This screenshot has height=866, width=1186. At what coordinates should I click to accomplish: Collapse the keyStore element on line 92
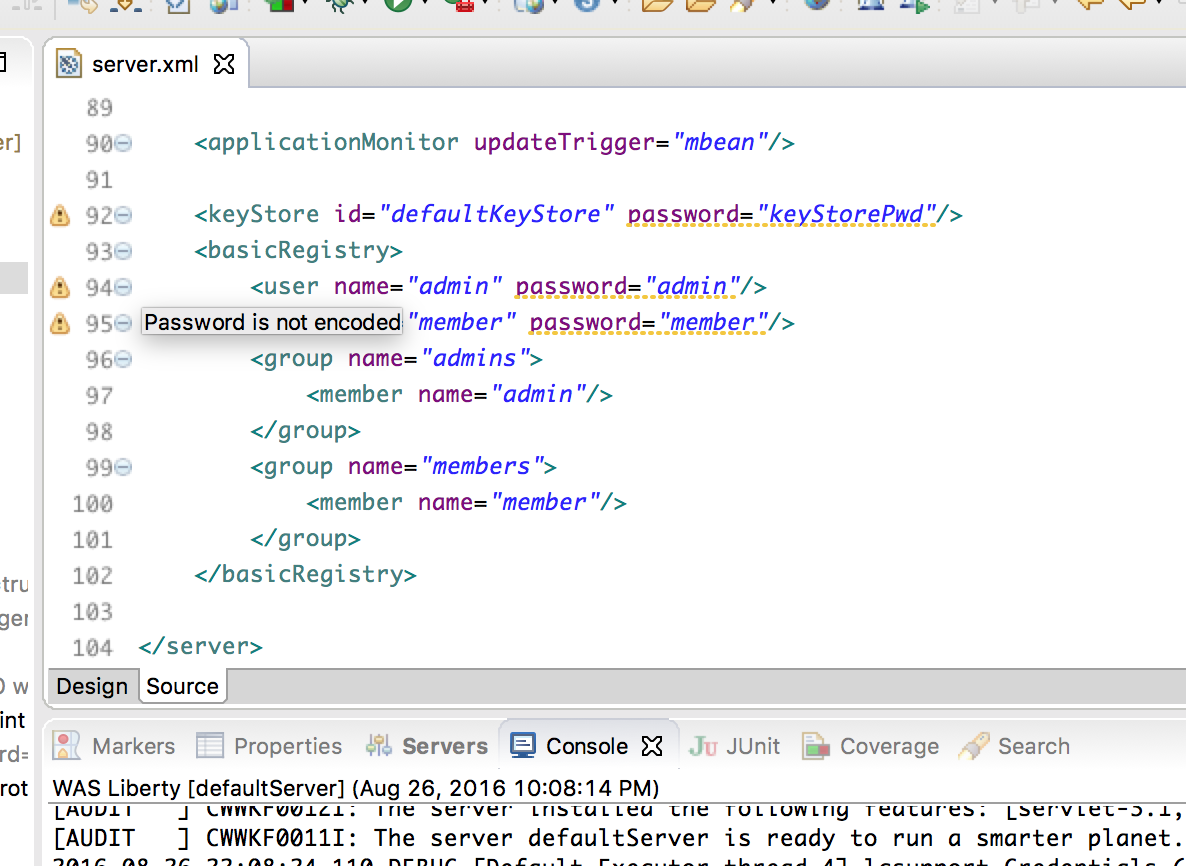(122, 214)
